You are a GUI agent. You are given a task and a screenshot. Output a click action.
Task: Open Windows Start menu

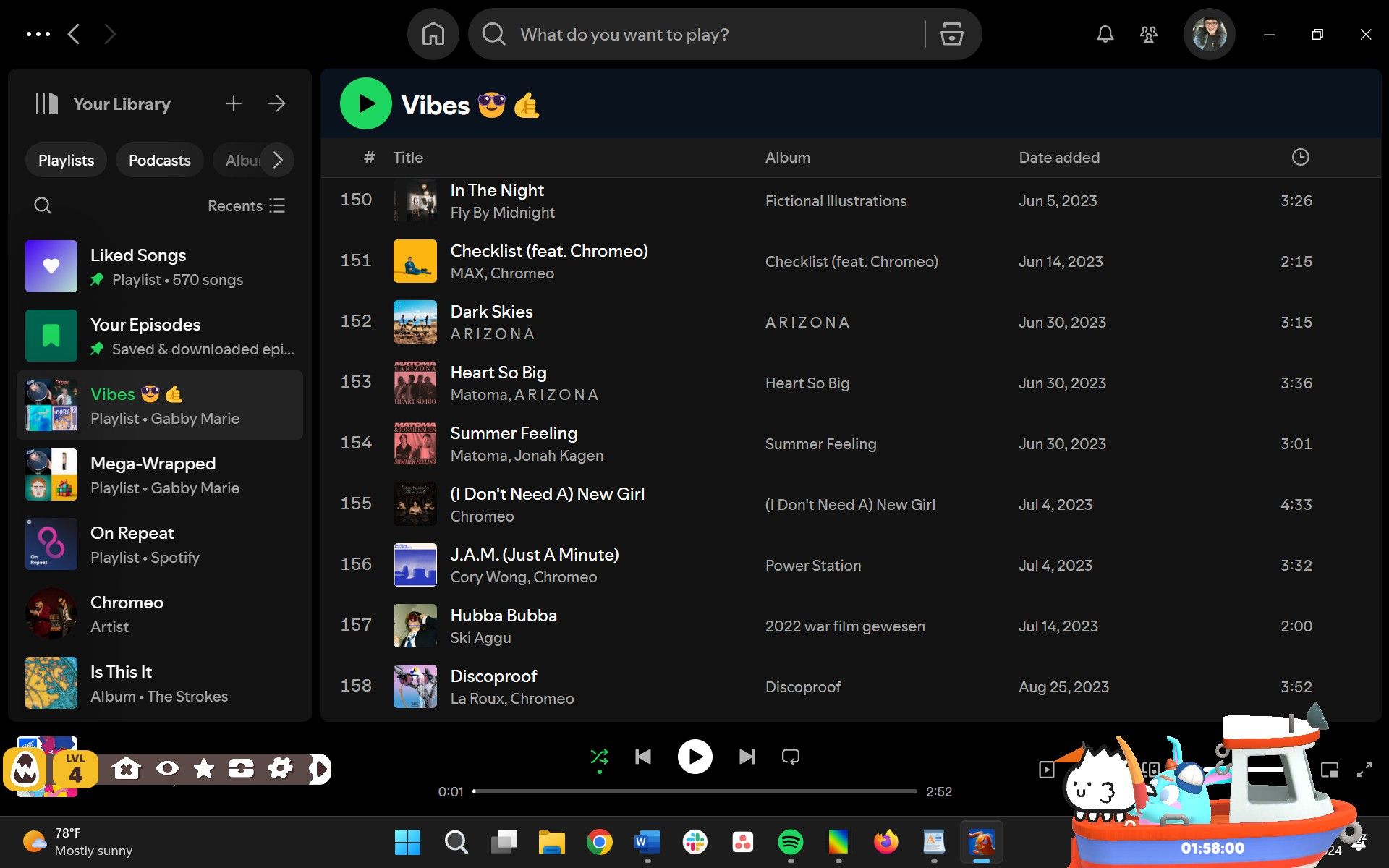click(407, 842)
